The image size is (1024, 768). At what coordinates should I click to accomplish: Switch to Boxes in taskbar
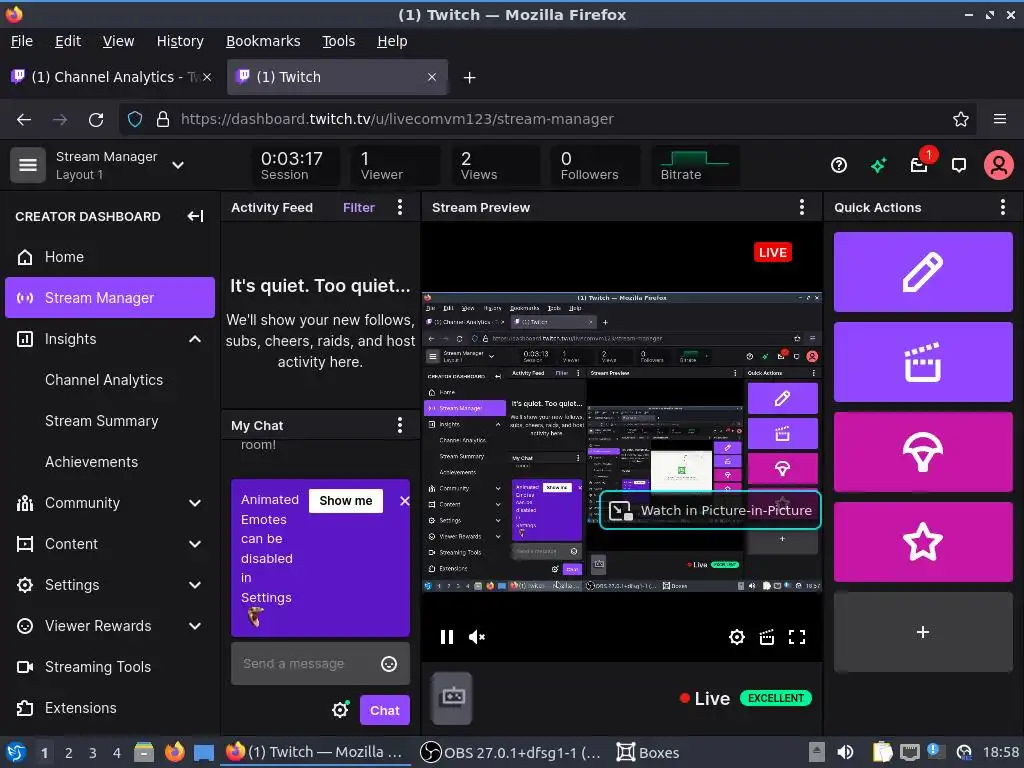648,752
